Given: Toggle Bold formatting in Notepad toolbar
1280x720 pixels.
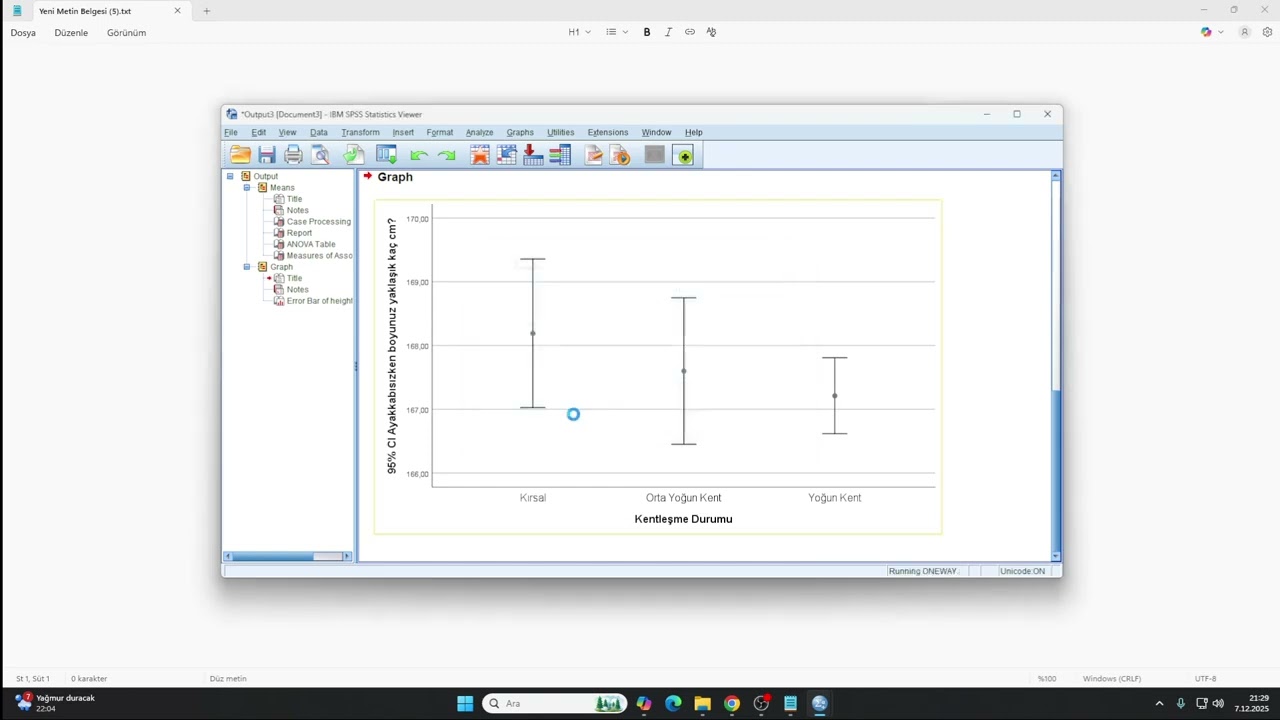Looking at the screenshot, I should (647, 32).
